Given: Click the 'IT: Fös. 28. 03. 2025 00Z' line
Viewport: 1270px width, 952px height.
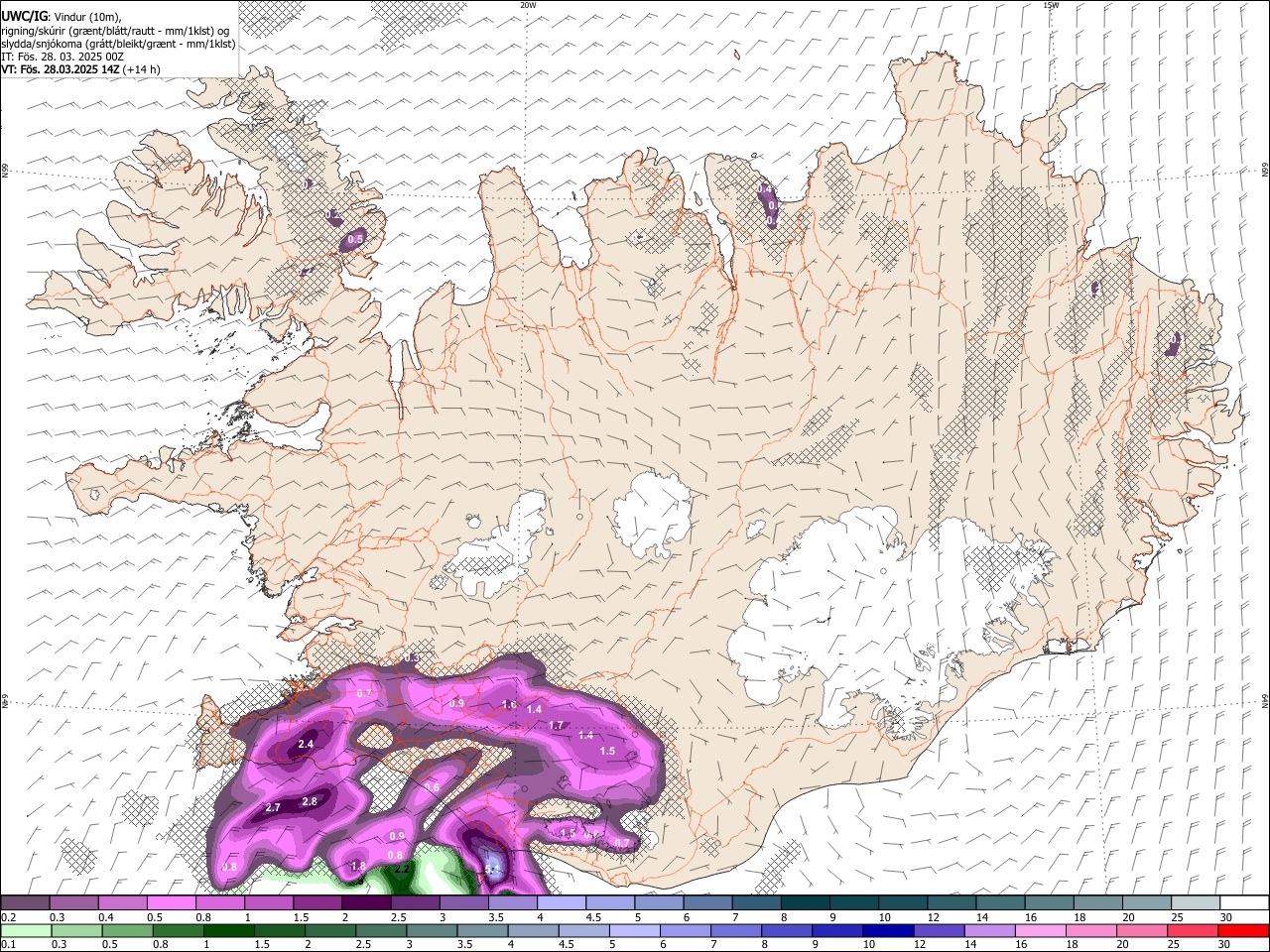Looking at the screenshot, I should click(x=63, y=57).
